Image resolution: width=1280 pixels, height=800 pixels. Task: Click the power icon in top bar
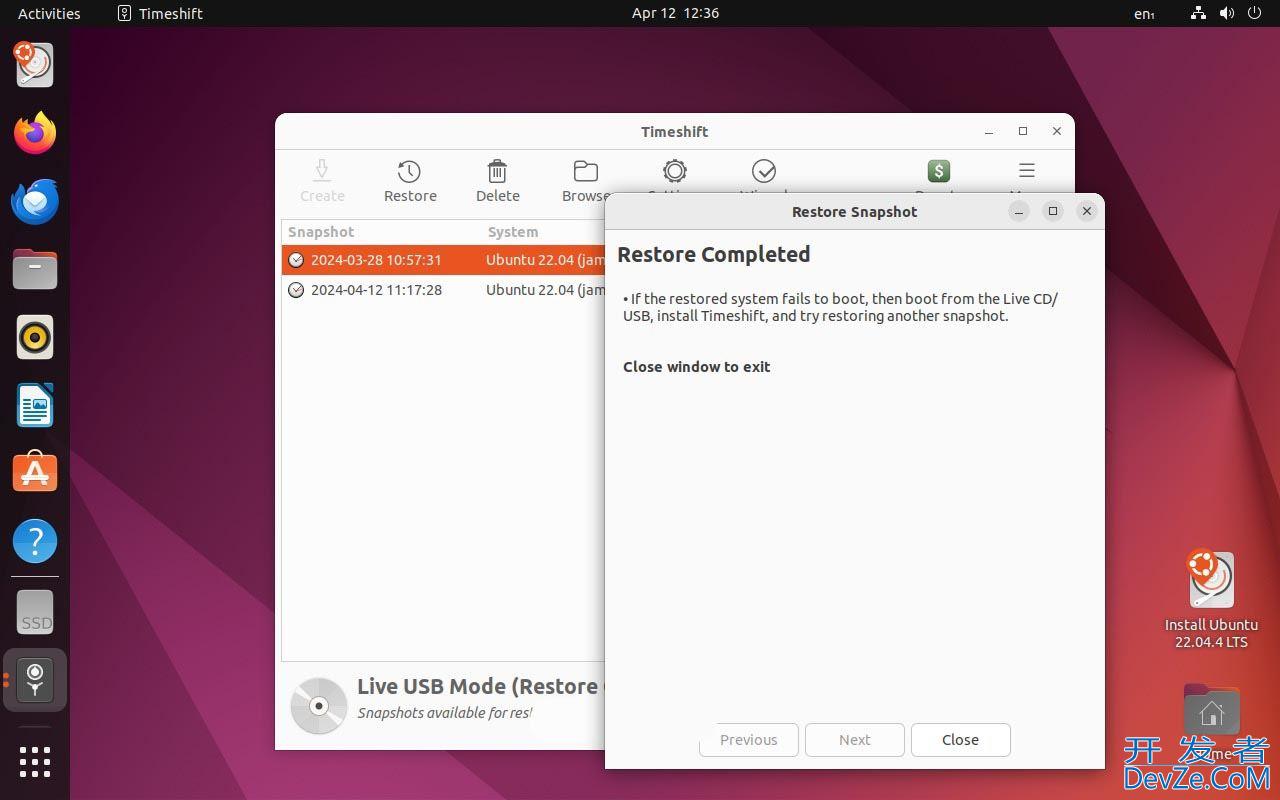(x=1255, y=13)
